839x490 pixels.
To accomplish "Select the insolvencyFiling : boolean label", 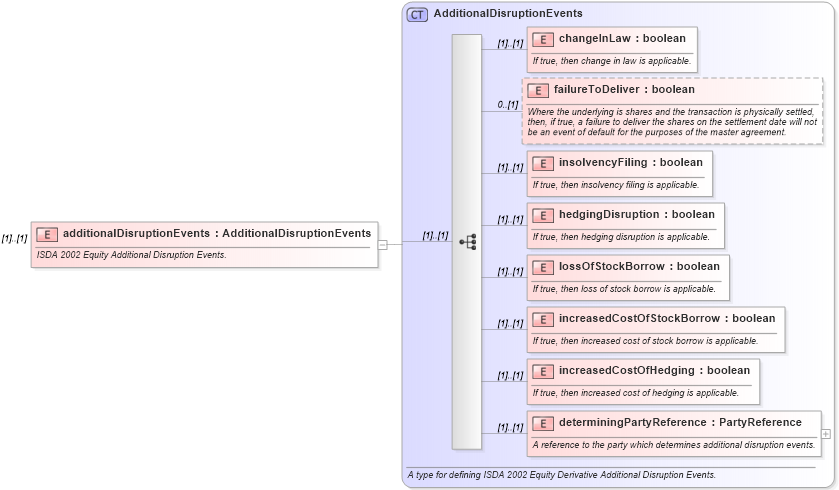I will click(x=631, y=163).
